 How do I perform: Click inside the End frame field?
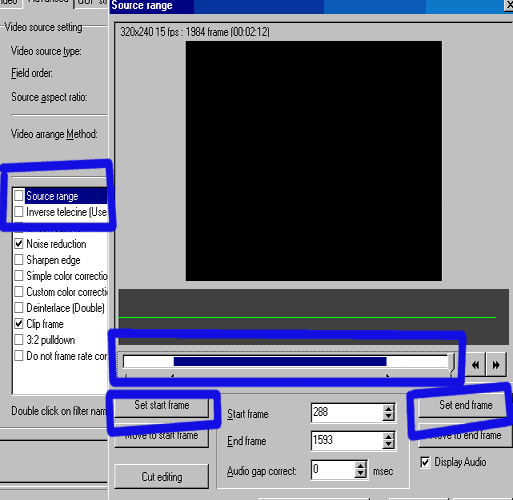click(347, 440)
